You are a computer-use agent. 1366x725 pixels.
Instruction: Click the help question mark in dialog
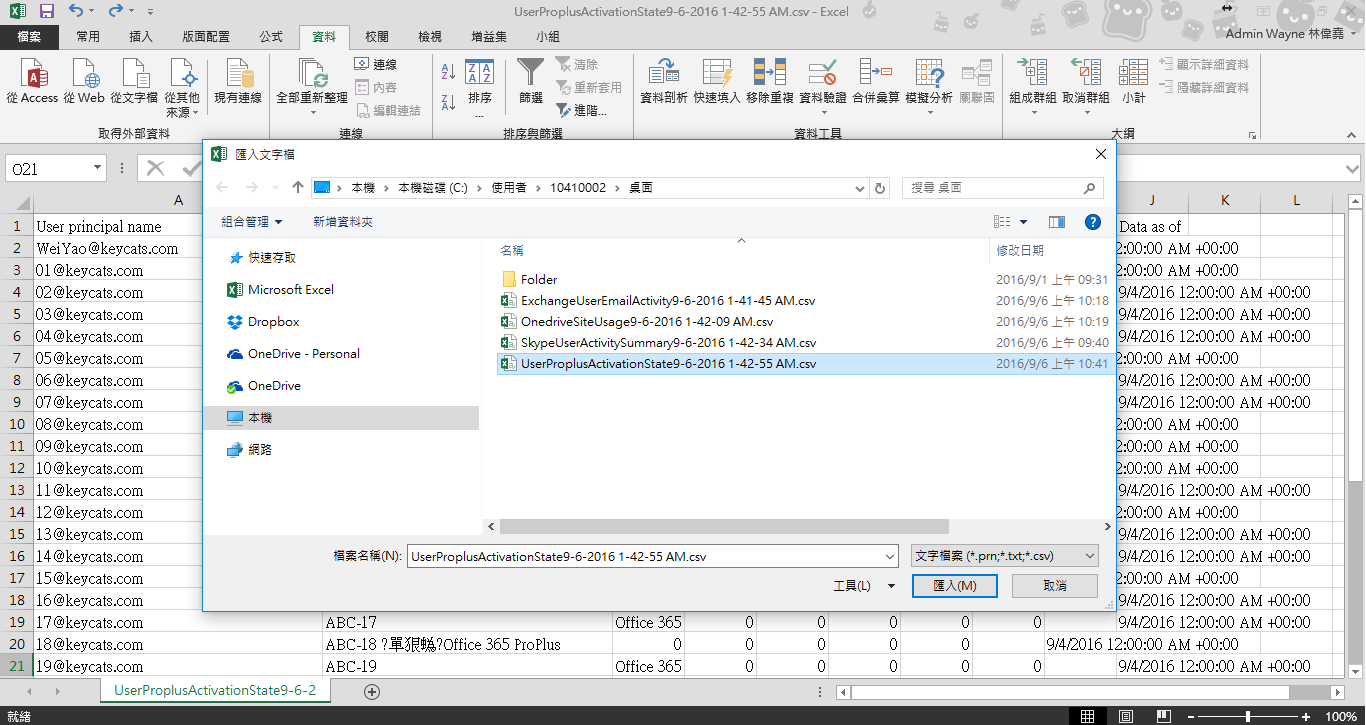(1093, 222)
